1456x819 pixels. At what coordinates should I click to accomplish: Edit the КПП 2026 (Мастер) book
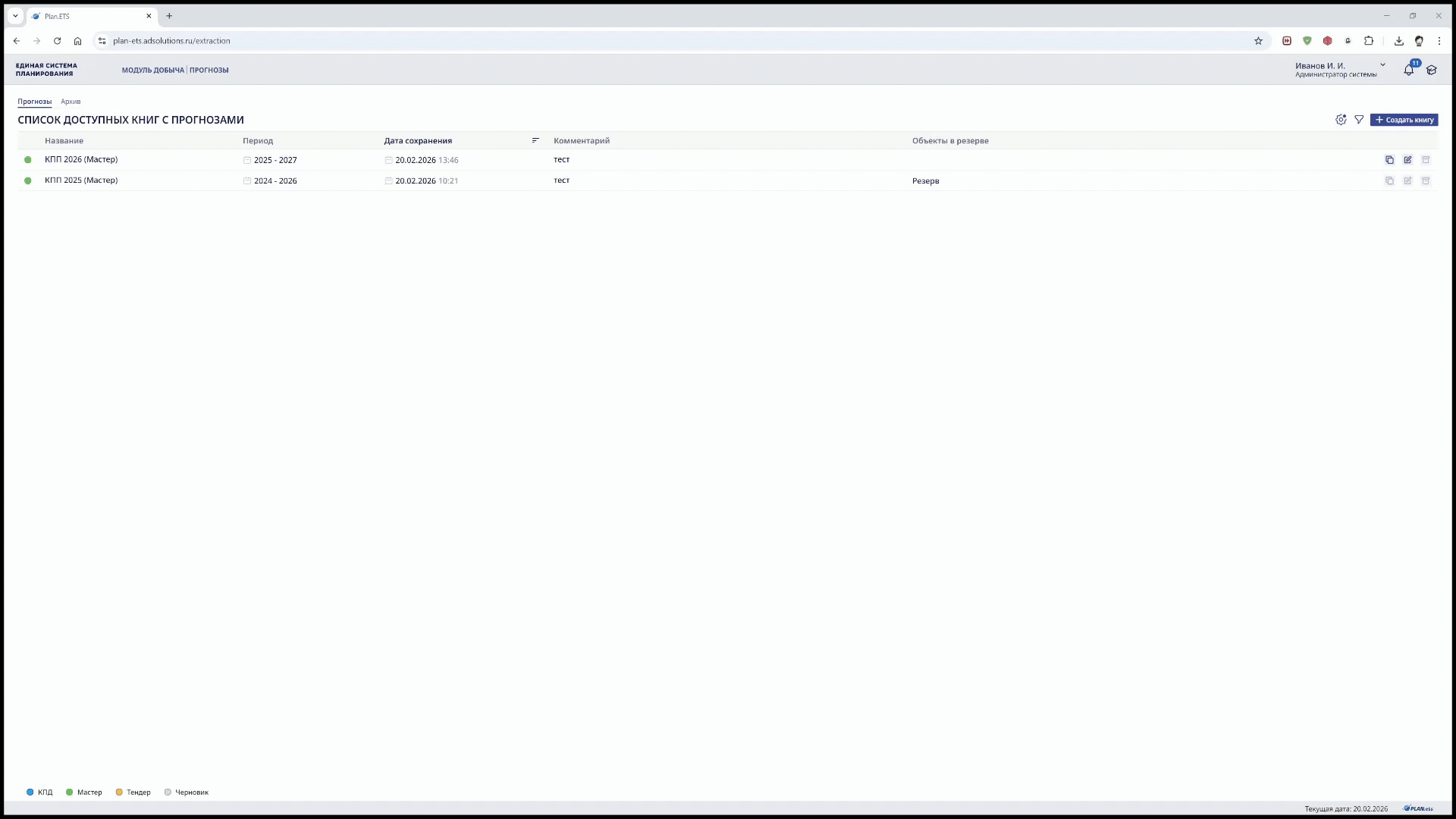coord(1407,160)
